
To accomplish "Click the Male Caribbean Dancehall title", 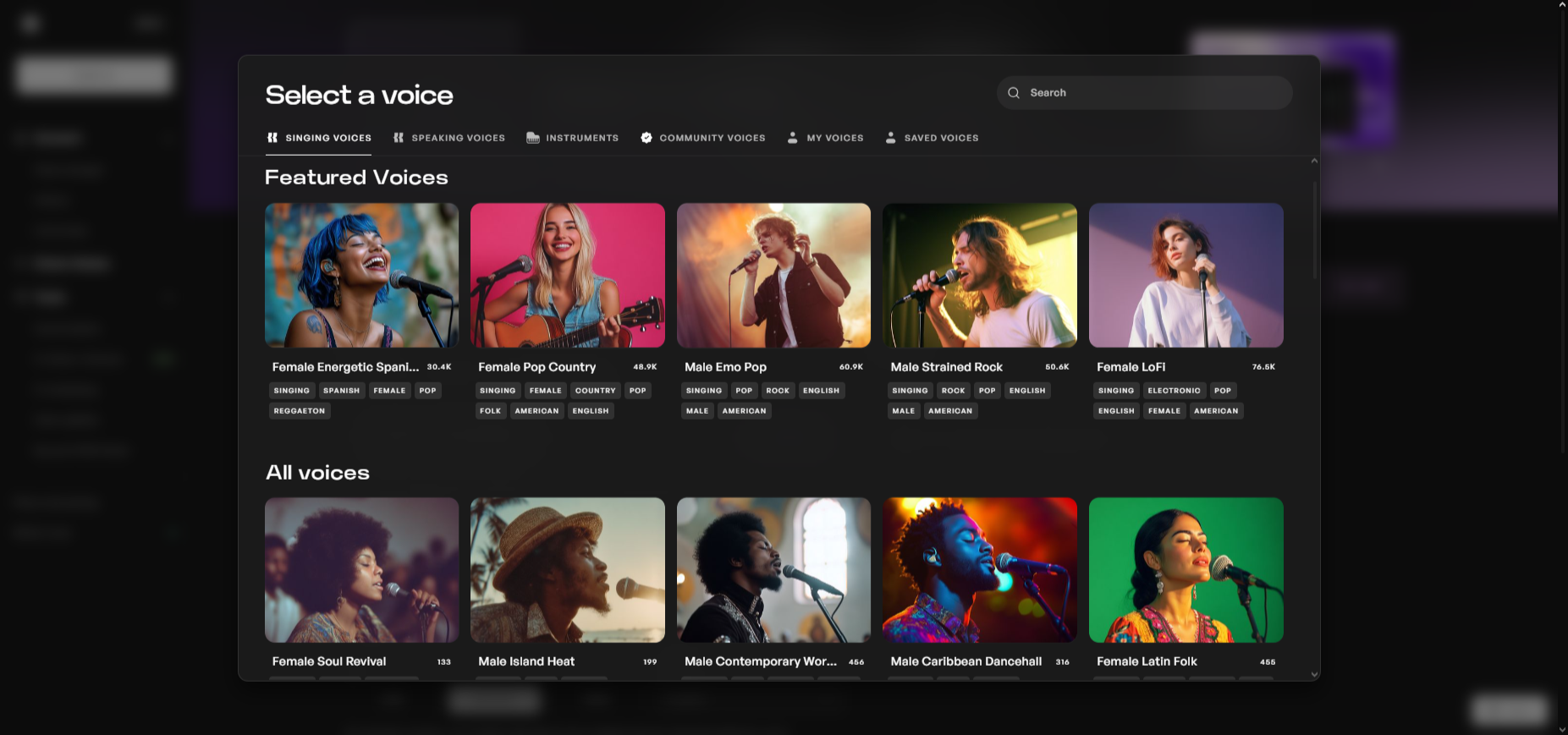I will pyautogui.click(x=966, y=661).
